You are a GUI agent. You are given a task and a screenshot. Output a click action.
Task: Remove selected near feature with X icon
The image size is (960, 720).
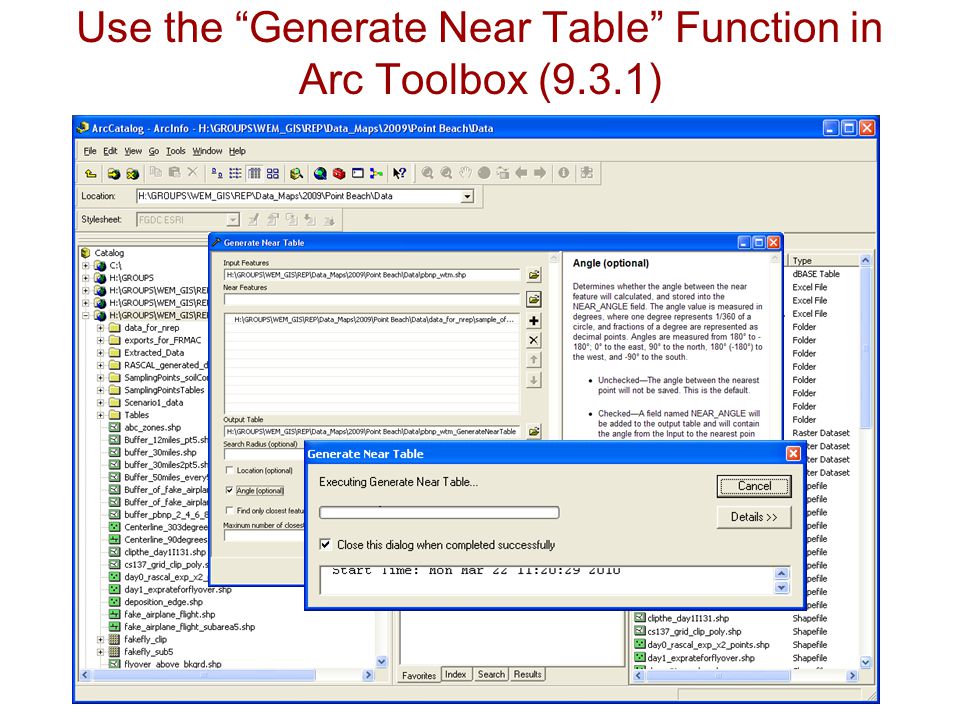[534, 340]
